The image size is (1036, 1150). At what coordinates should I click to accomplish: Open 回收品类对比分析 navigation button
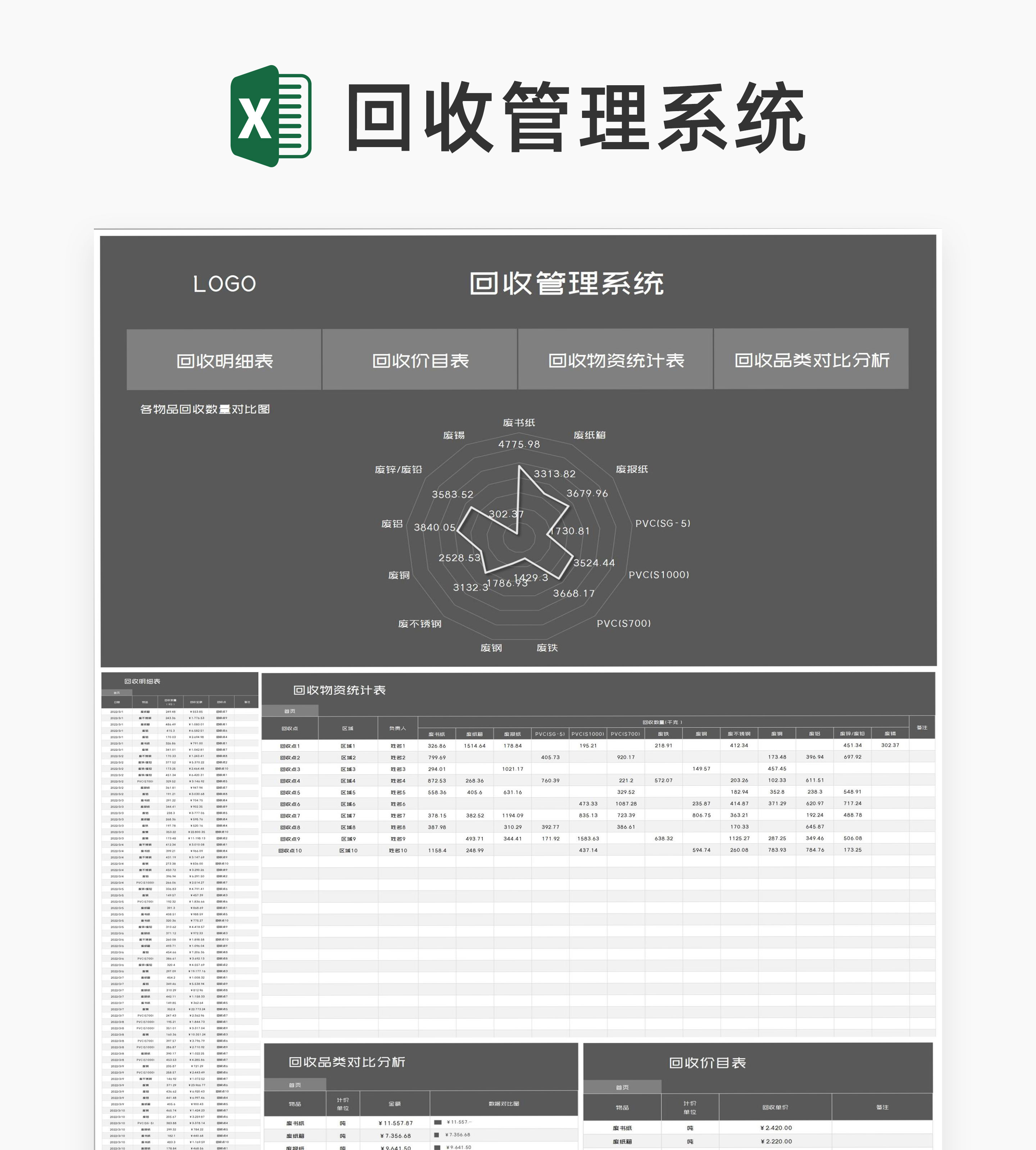(811, 360)
